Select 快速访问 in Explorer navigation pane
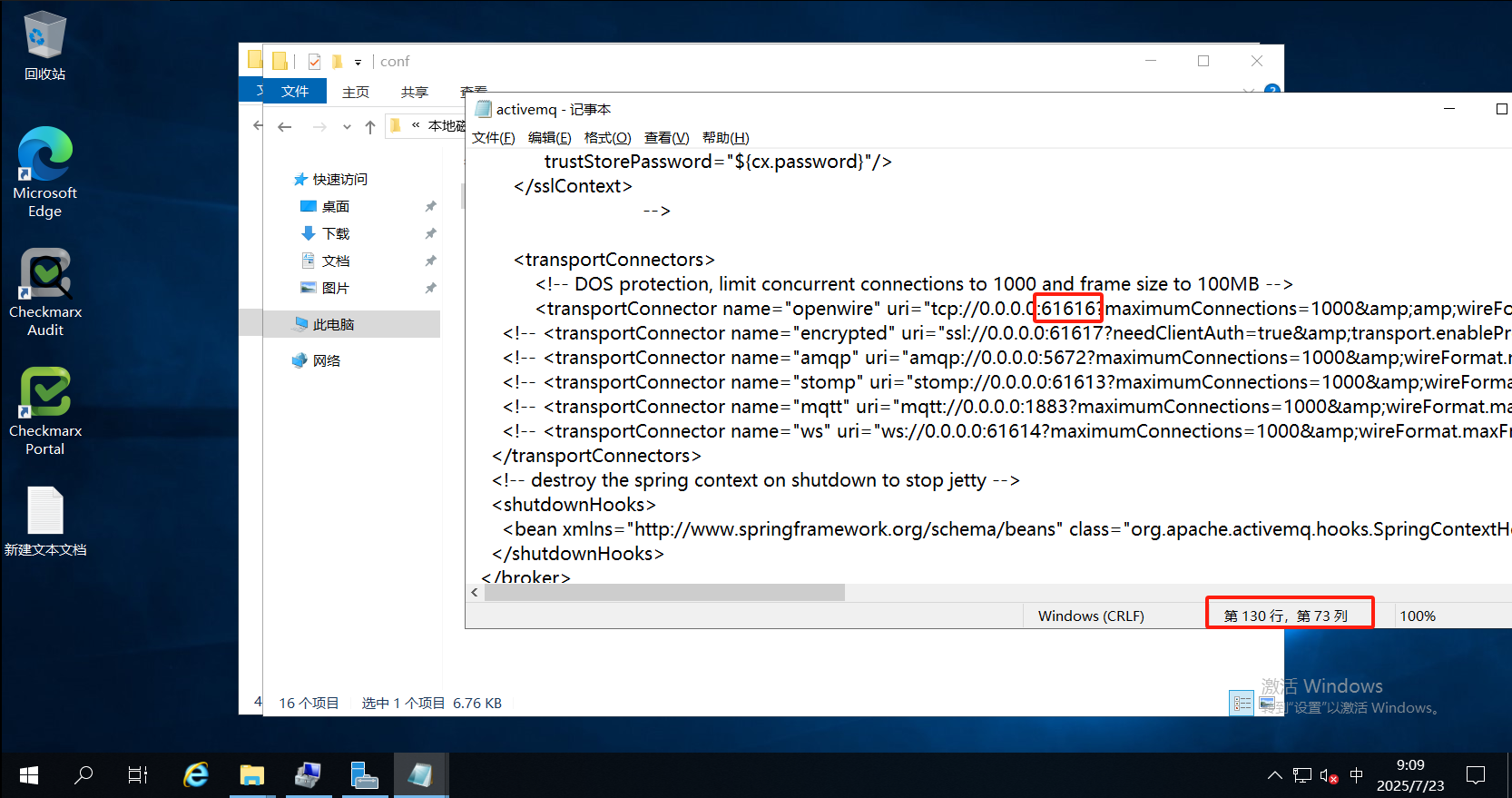The height and width of the screenshot is (798, 1512). (x=340, y=180)
